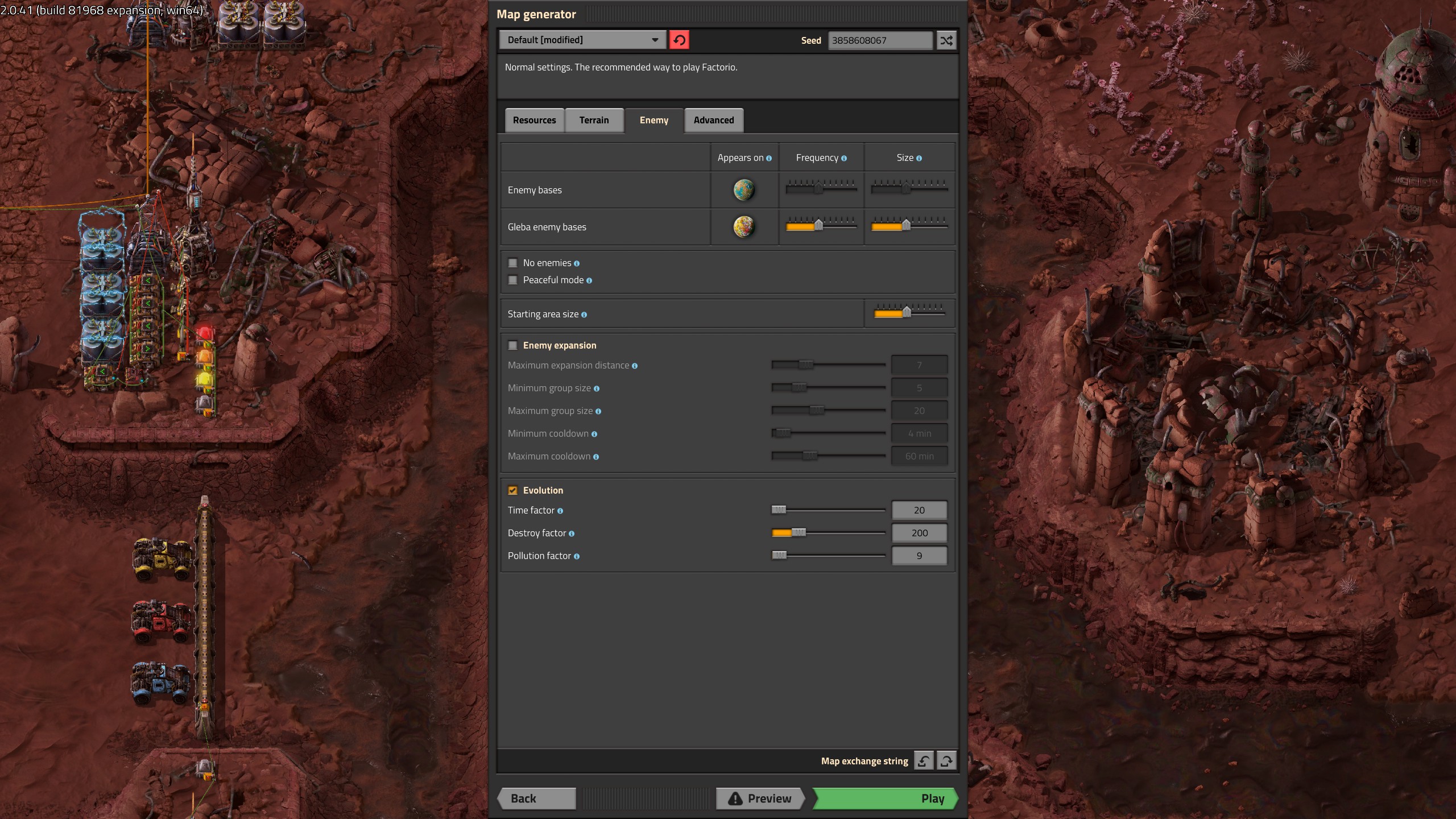This screenshot has width=1456, height=819.
Task: Switch to the Terrain tab
Action: (x=594, y=120)
